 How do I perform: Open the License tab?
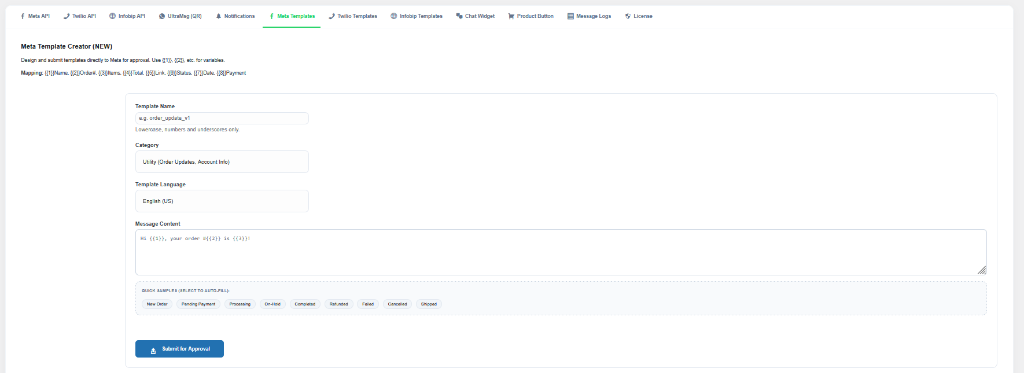pyautogui.click(x=638, y=16)
